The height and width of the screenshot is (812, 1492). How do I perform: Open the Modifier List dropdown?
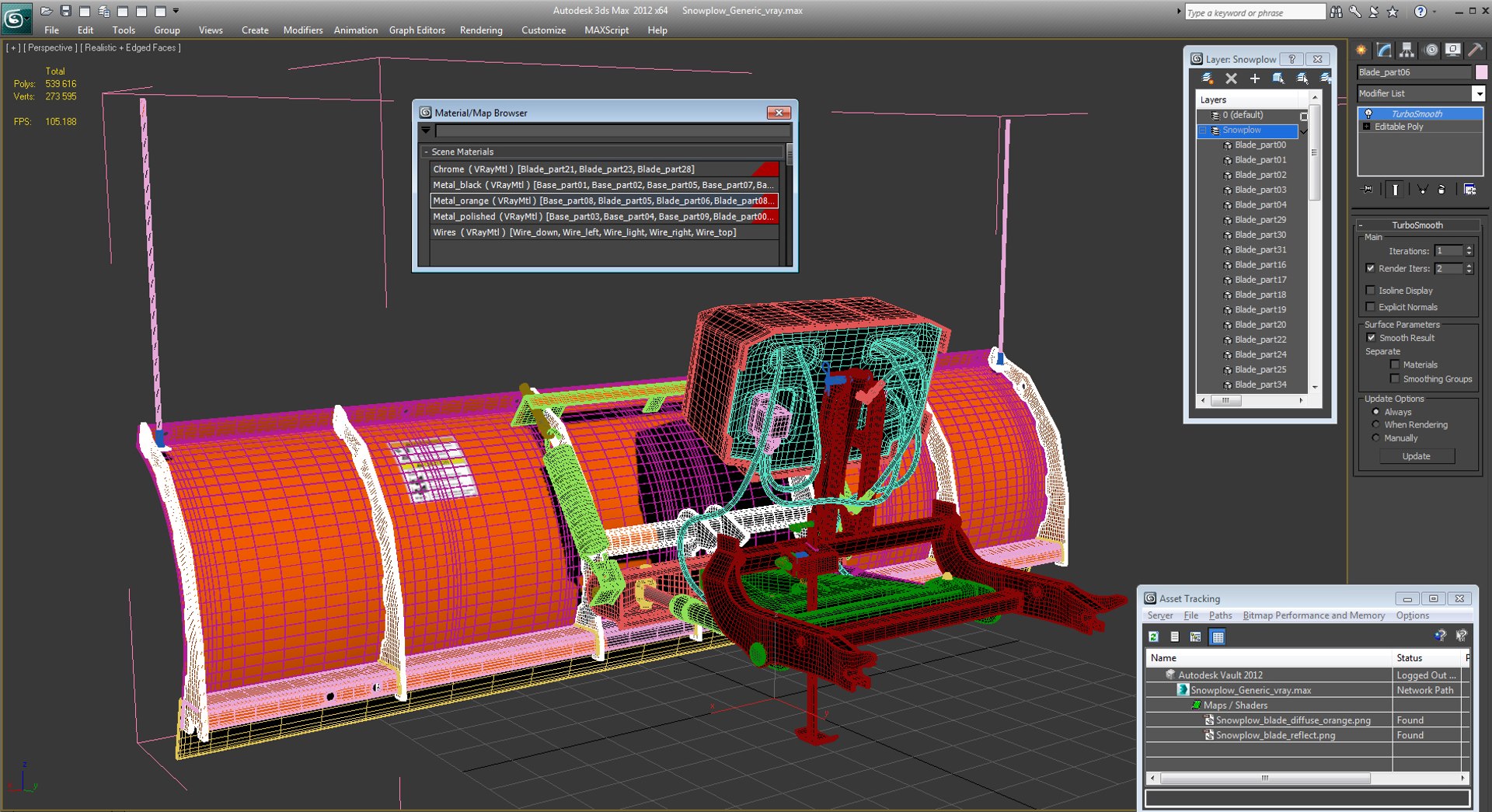1478,93
